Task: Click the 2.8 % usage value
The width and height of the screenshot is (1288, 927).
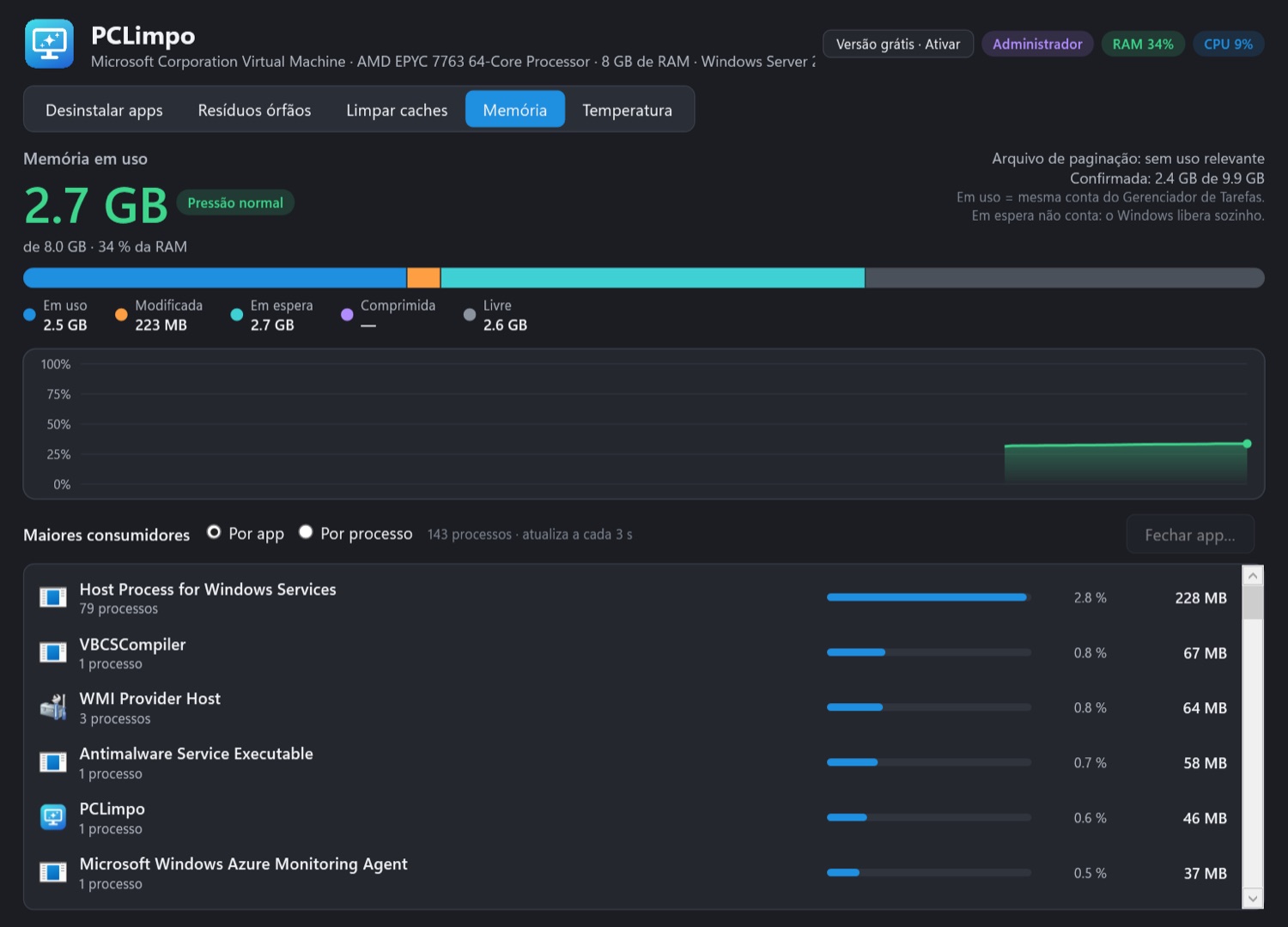Action: [1090, 597]
